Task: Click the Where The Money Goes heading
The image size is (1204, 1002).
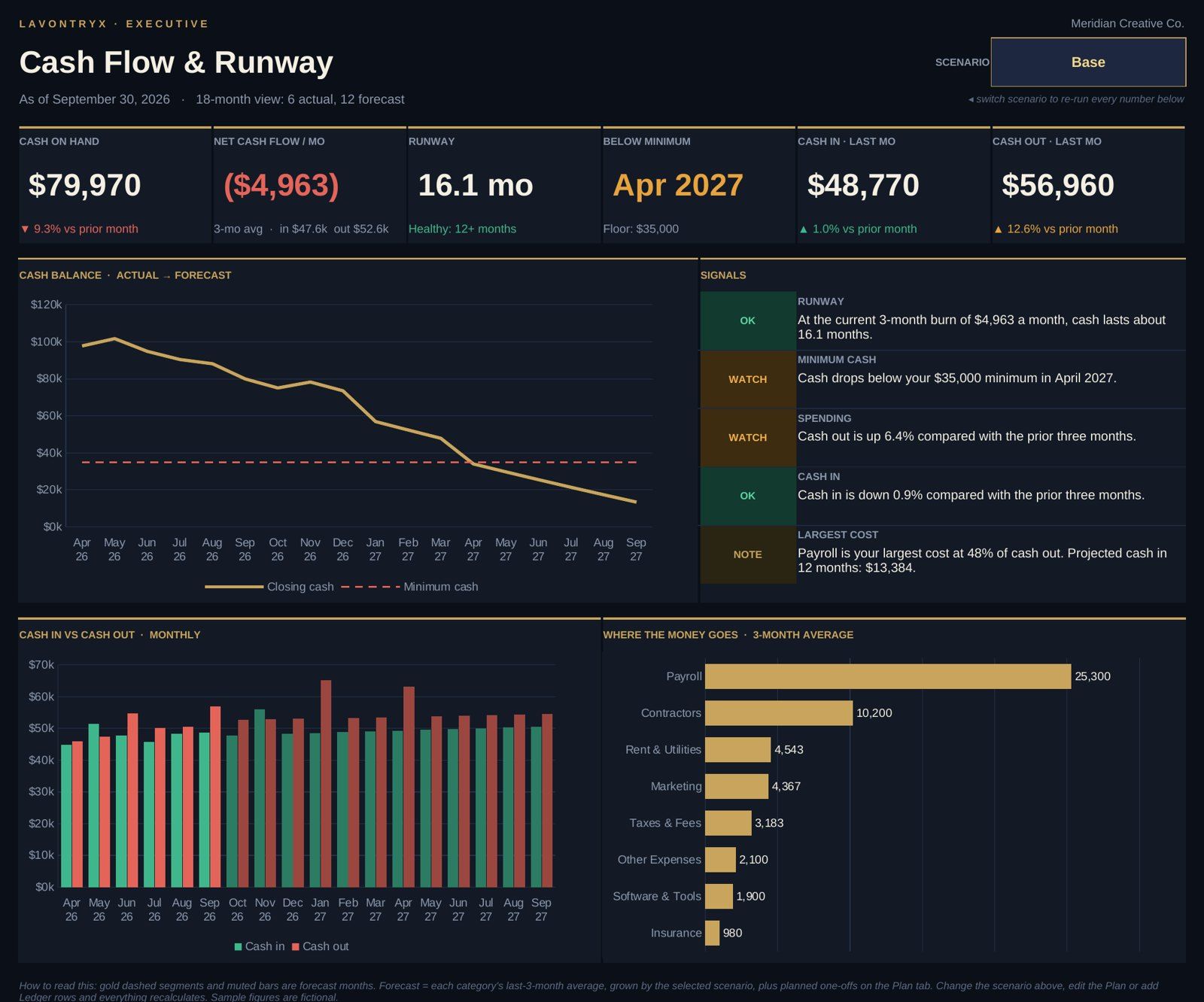Action: (x=728, y=635)
